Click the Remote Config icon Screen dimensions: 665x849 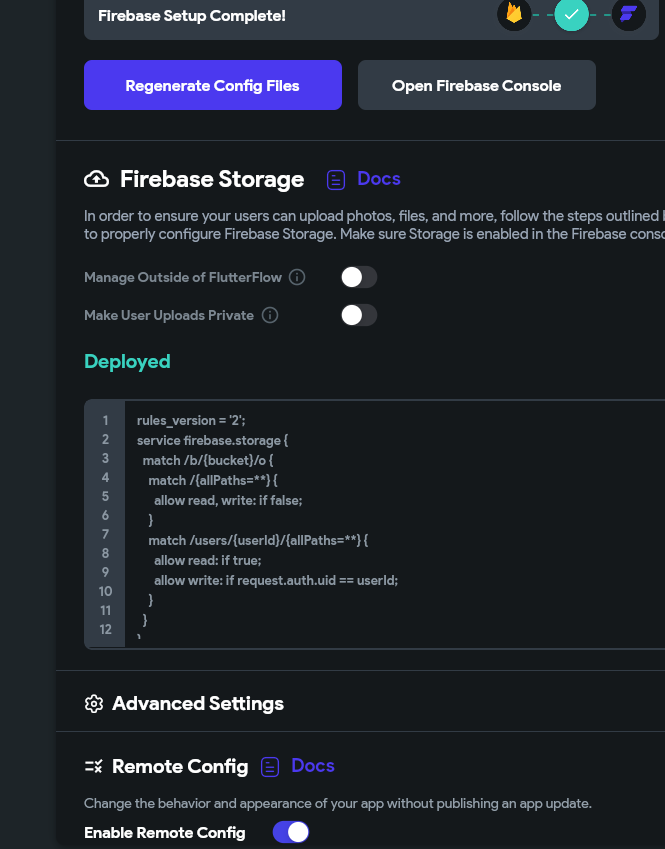coord(94,766)
